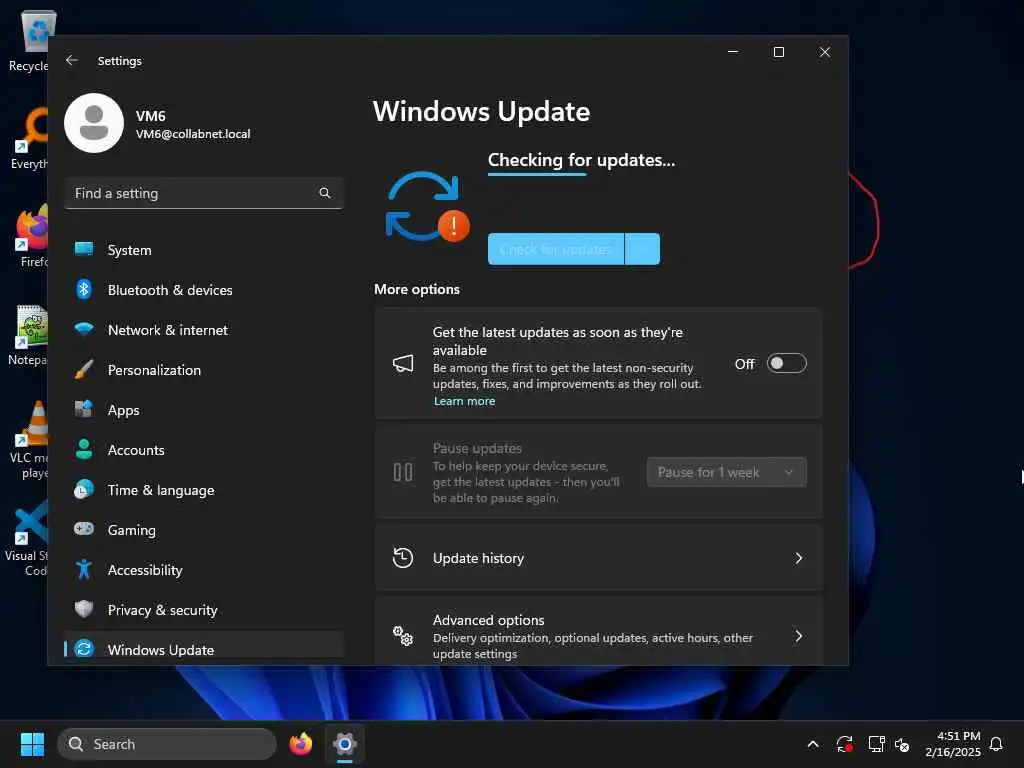Screen dimensions: 1024x768
Task: Follow the Learn more link
Action: click(x=464, y=401)
